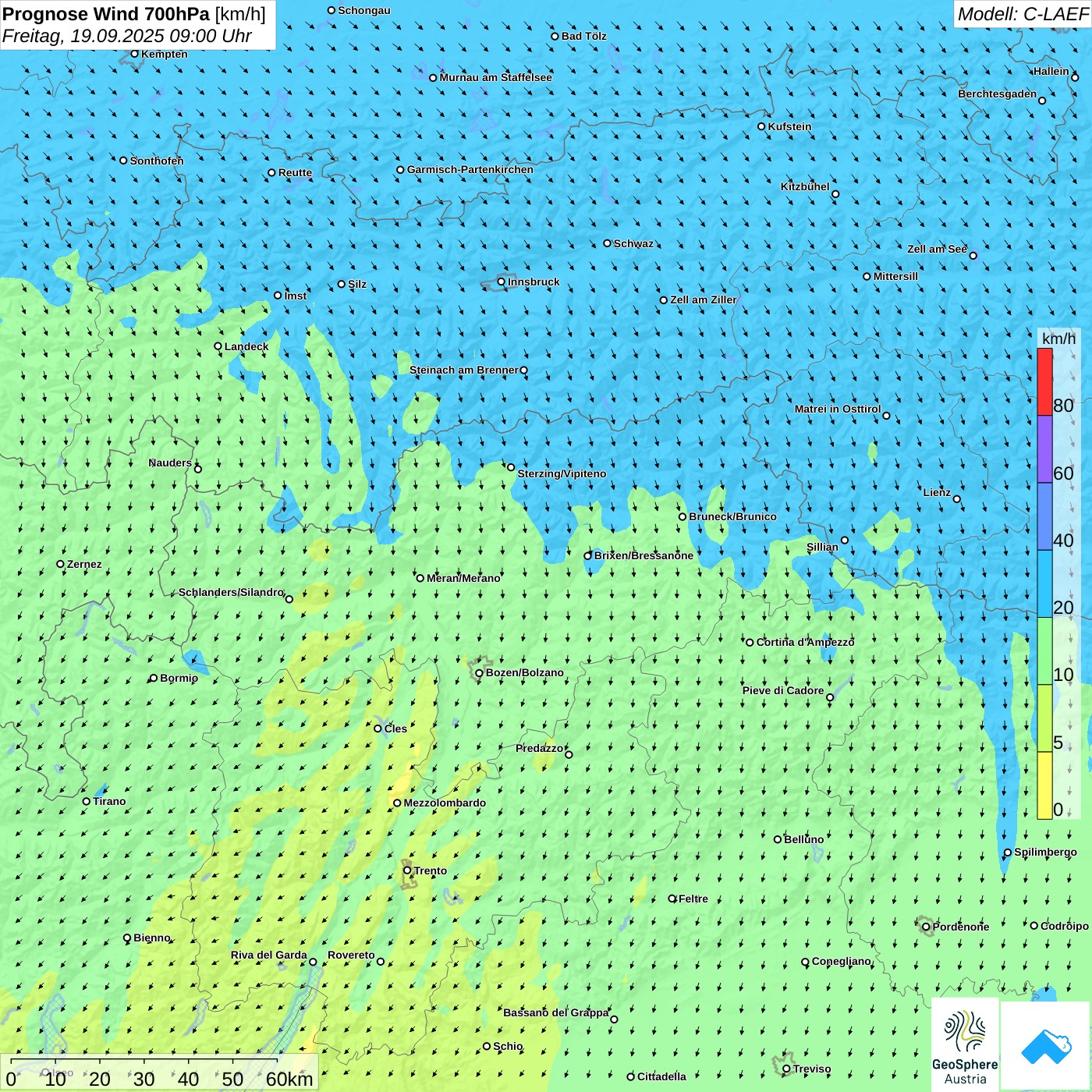Image resolution: width=1092 pixels, height=1092 pixels.
Task: Click the Kitzbühel label
Action: pyautogui.click(x=805, y=186)
